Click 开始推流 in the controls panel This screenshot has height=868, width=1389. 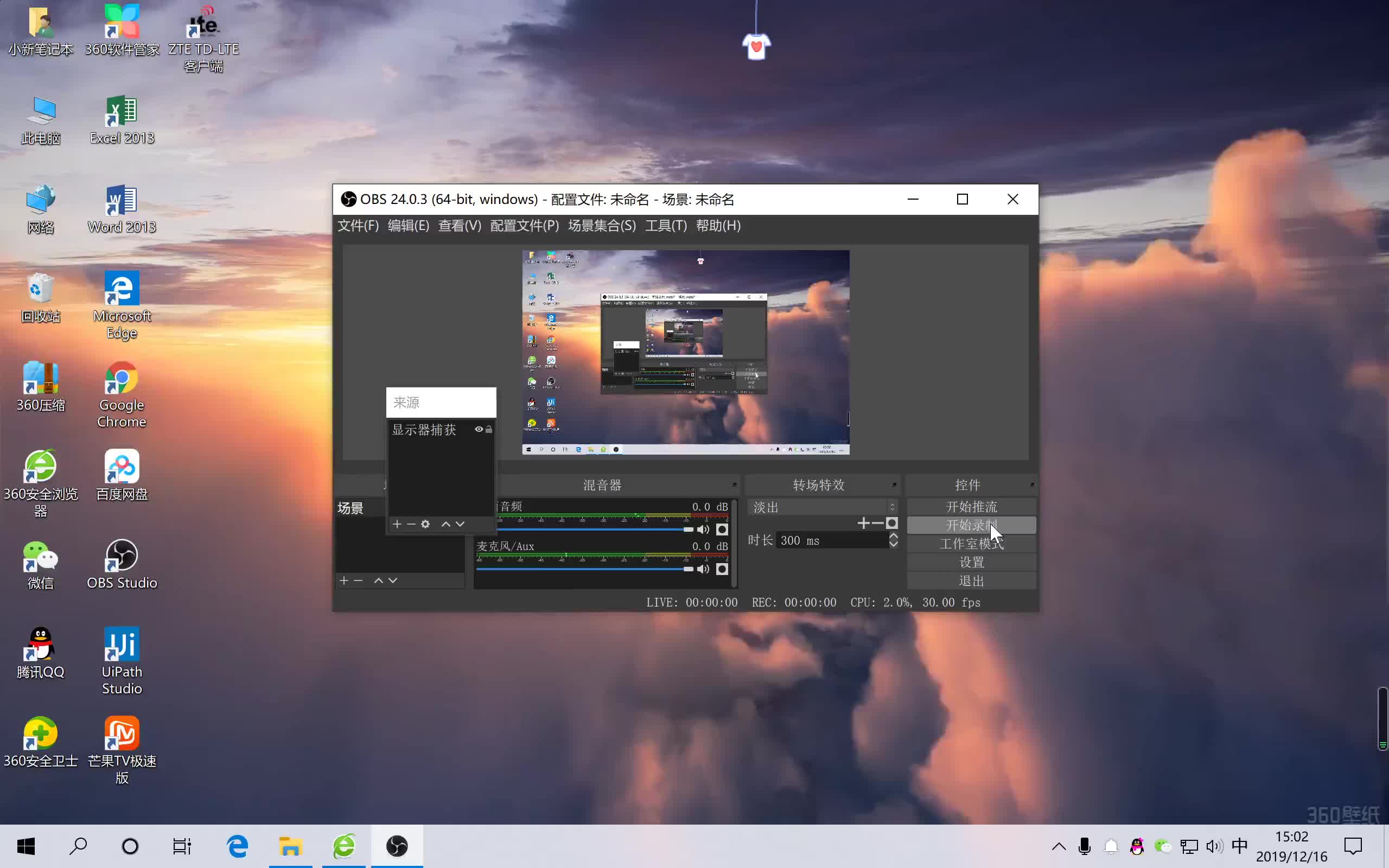pyautogui.click(x=969, y=506)
